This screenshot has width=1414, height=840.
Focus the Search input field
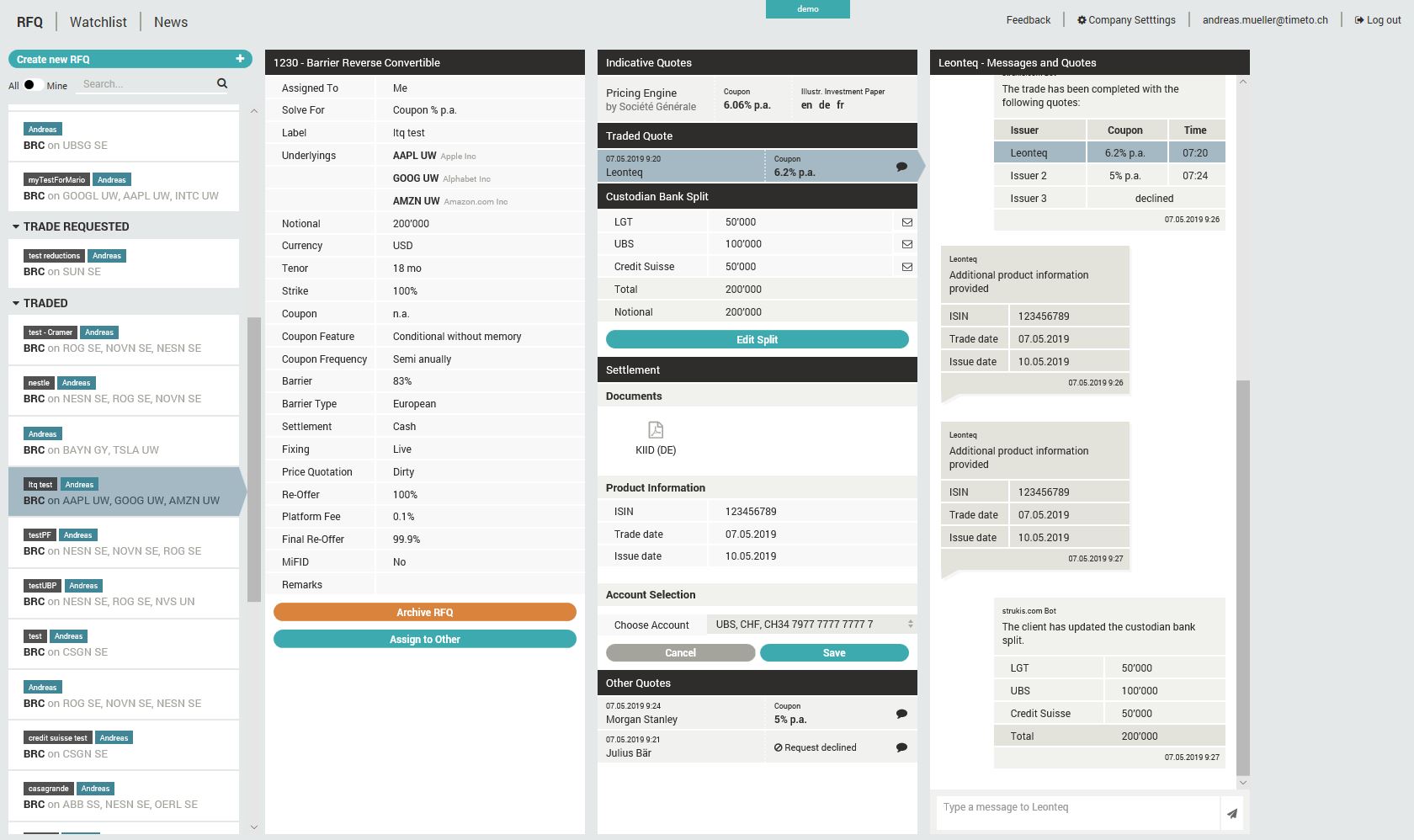pos(147,83)
